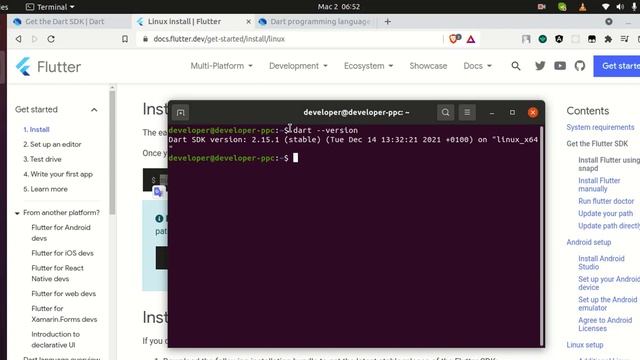The width and height of the screenshot is (640, 360).
Task: Click the left sidebar scrollbar
Action: tap(112, 151)
